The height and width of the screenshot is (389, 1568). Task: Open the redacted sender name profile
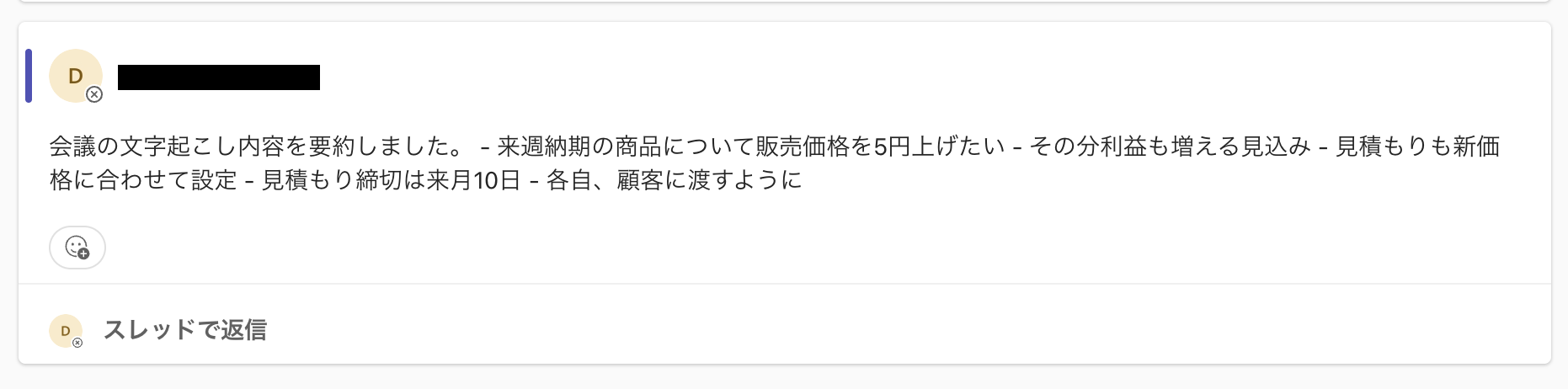click(x=219, y=77)
